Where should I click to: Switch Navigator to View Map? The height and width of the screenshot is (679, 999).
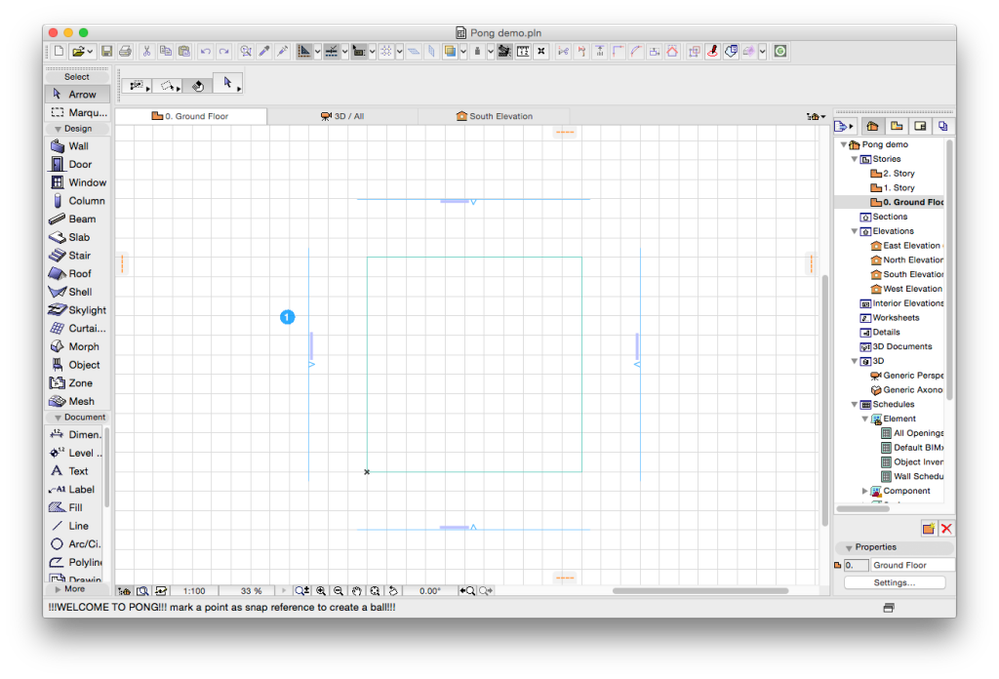896,126
